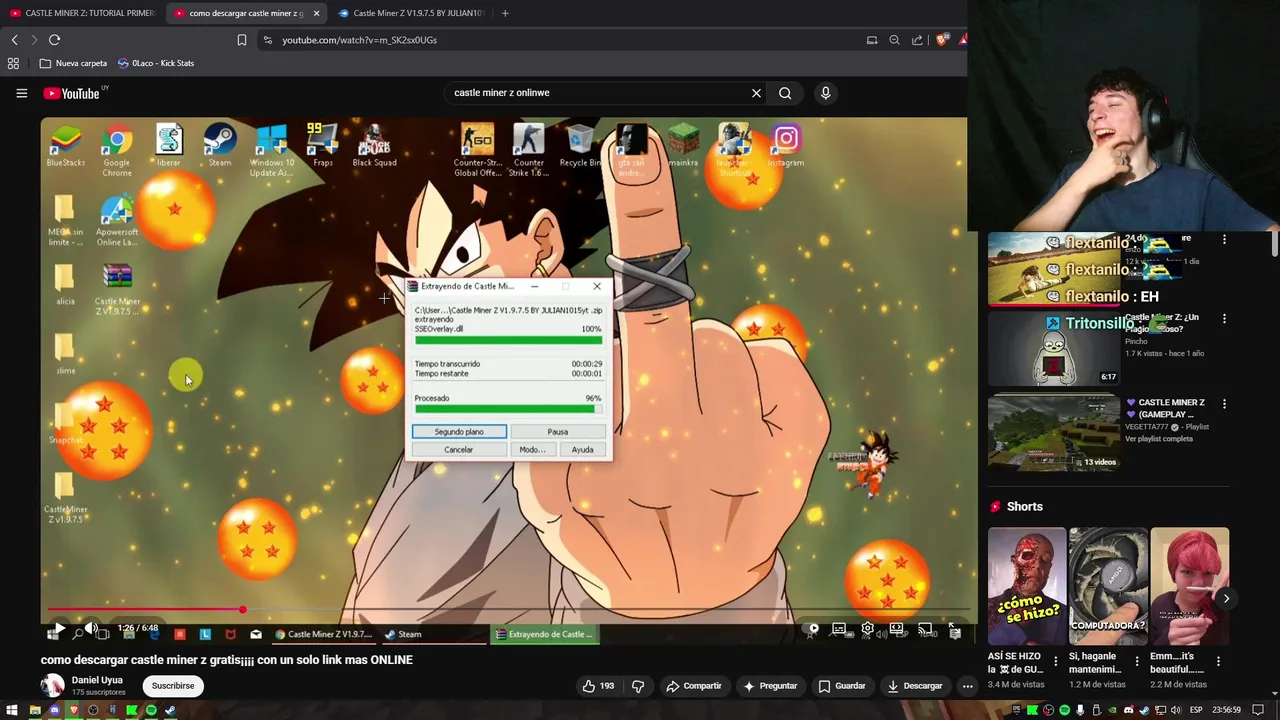The height and width of the screenshot is (720, 1280).
Task: Click the Steam desktop icon in the video
Action: pyautogui.click(x=220, y=145)
